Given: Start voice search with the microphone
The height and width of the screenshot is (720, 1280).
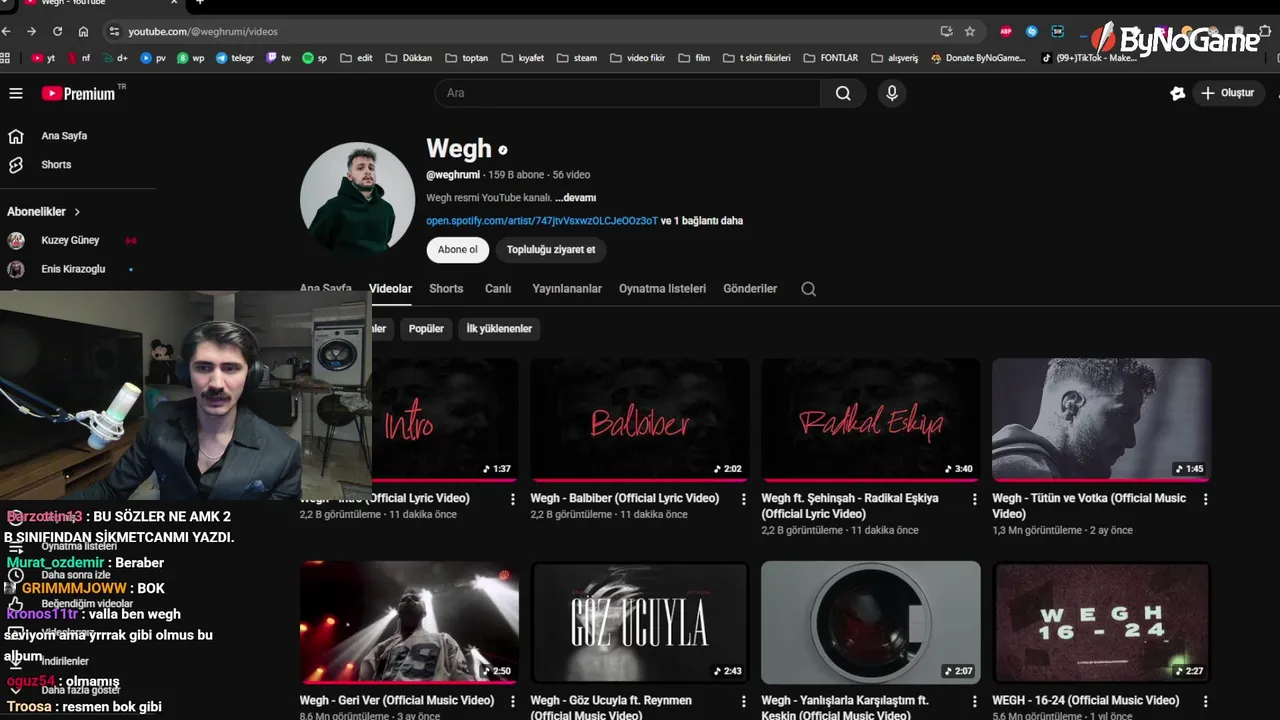Looking at the screenshot, I should coord(892,93).
